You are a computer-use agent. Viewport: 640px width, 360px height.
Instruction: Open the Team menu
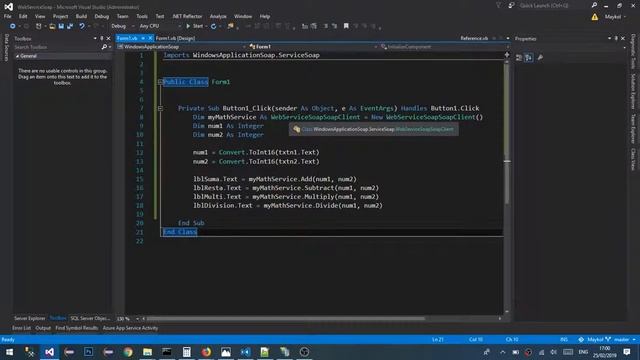pos(122,16)
